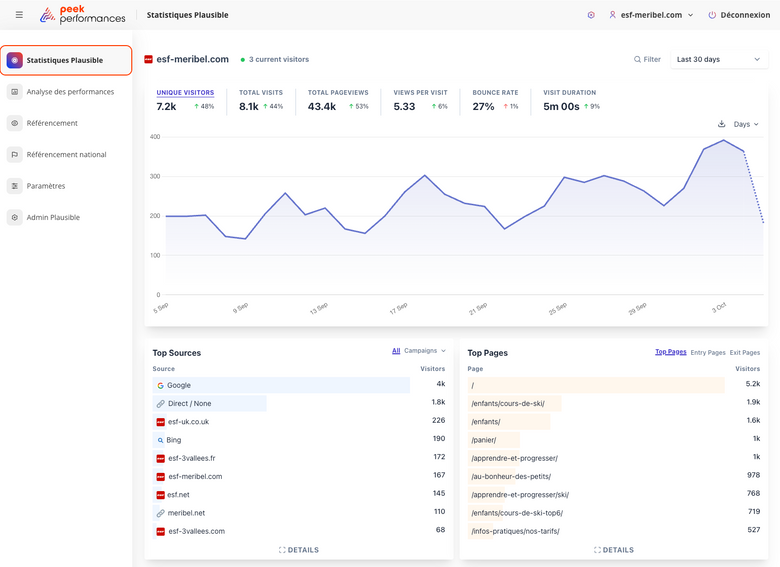Select the Views Per Visit metric
Viewport: 780px width, 567px height.
pyautogui.click(x=420, y=100)
